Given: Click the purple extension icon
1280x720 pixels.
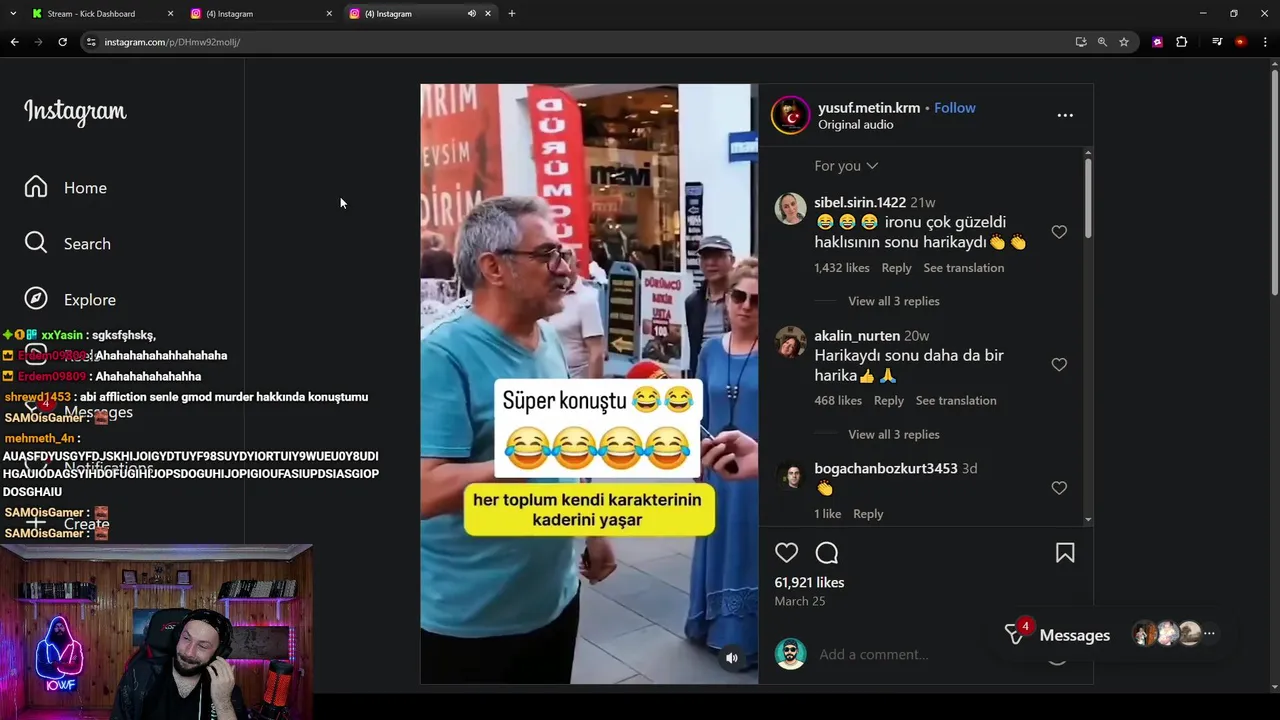Looking at the screenshot, I should pos(1158,42).
